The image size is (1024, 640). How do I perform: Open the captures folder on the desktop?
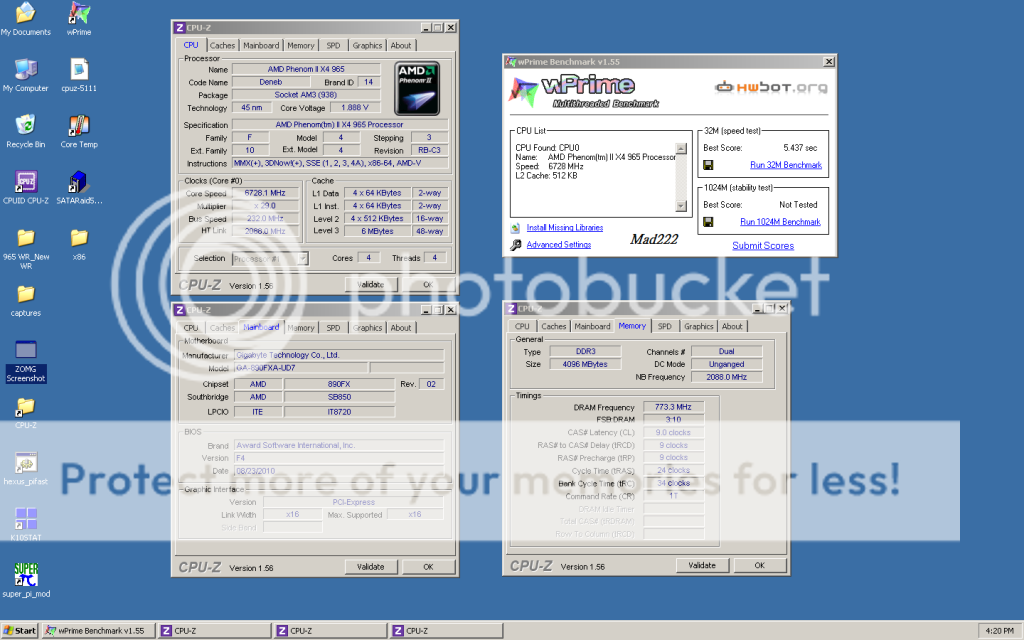point(26,295)
